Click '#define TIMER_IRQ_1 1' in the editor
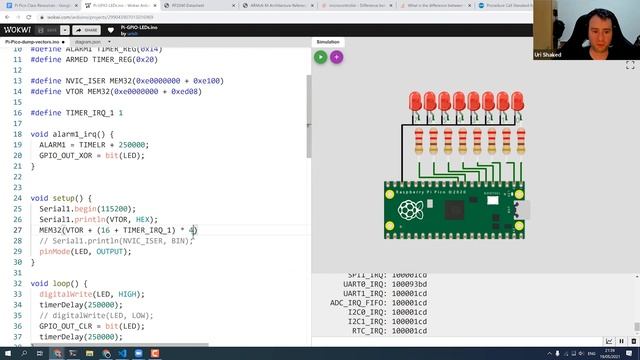The image size is (640, 360). [x=77, y=113]
